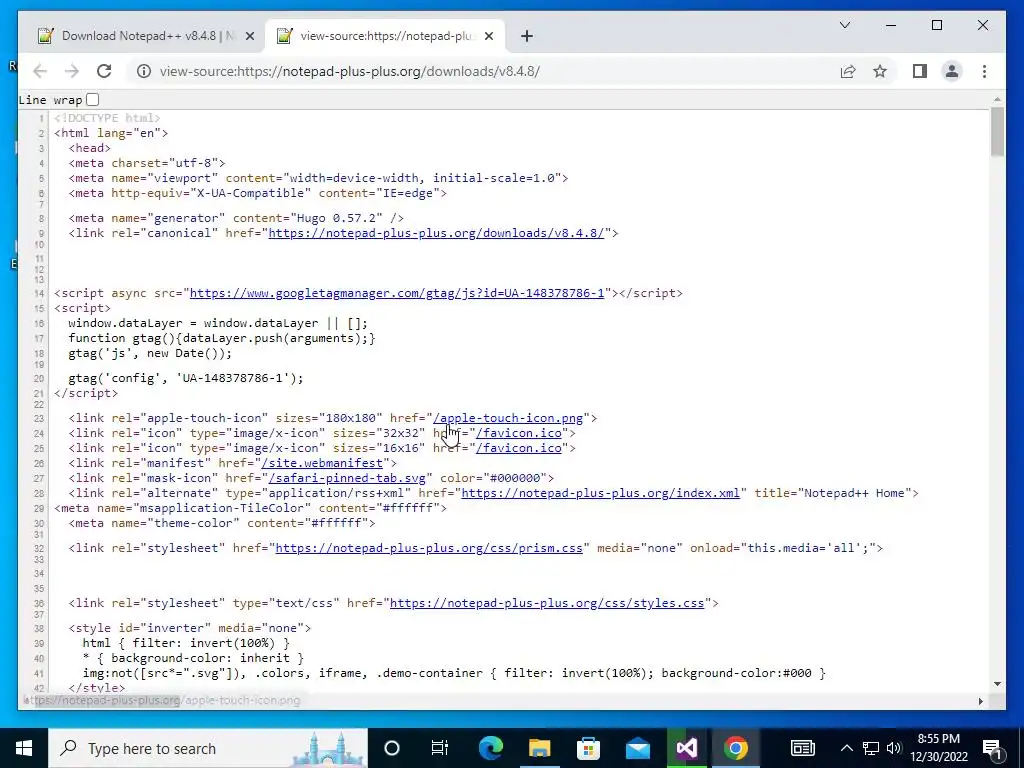
Task: Launch Microsoft Edge from taskbar
Action: coord(490,748)
